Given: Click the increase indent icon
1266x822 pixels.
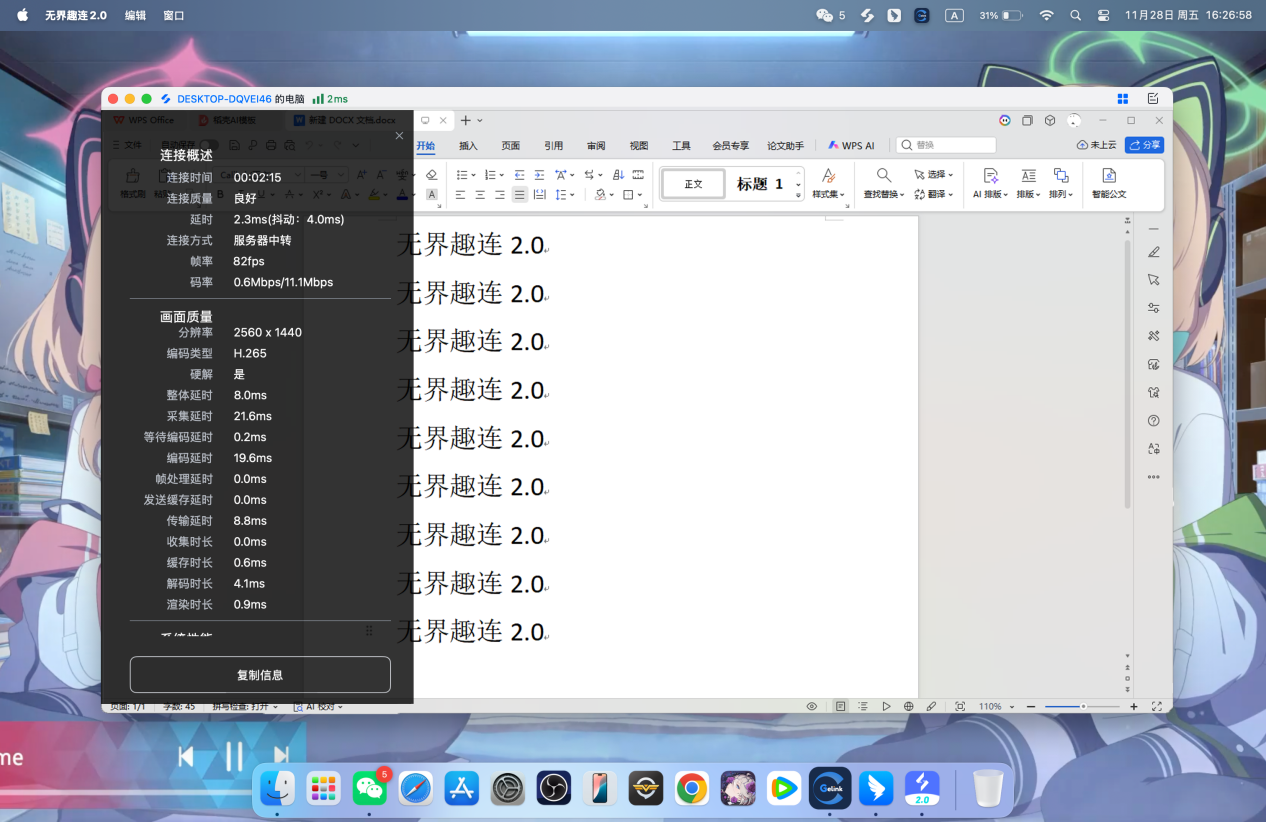Looking at the screenshot, I should coord(539,175).
